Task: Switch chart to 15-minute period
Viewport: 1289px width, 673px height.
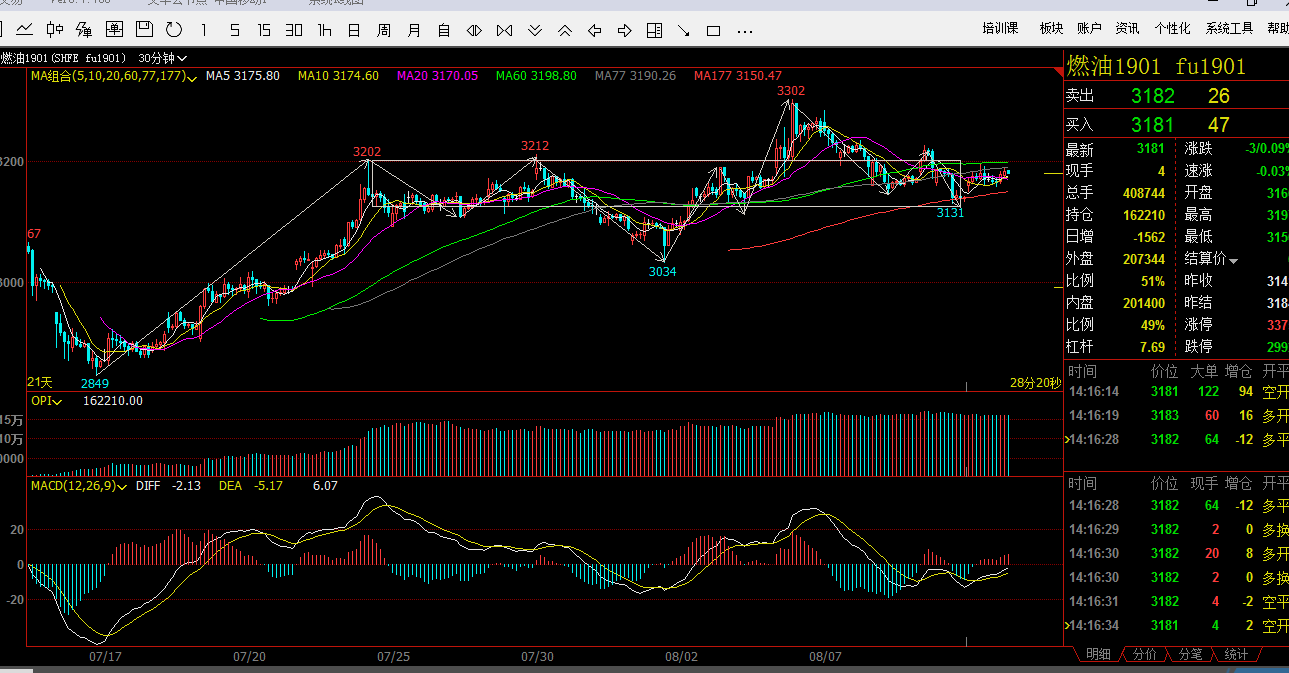Action: click(x=264, y=30)
